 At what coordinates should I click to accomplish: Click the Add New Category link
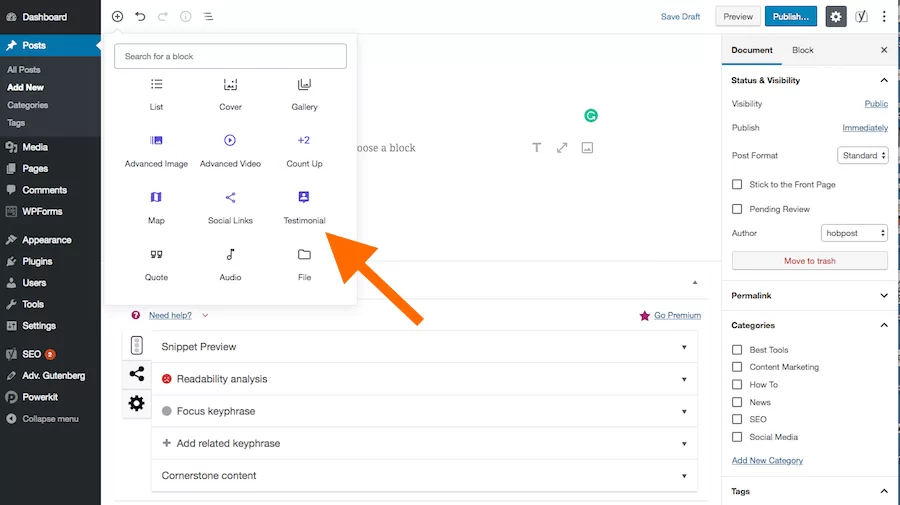click(x=767, y=460)
